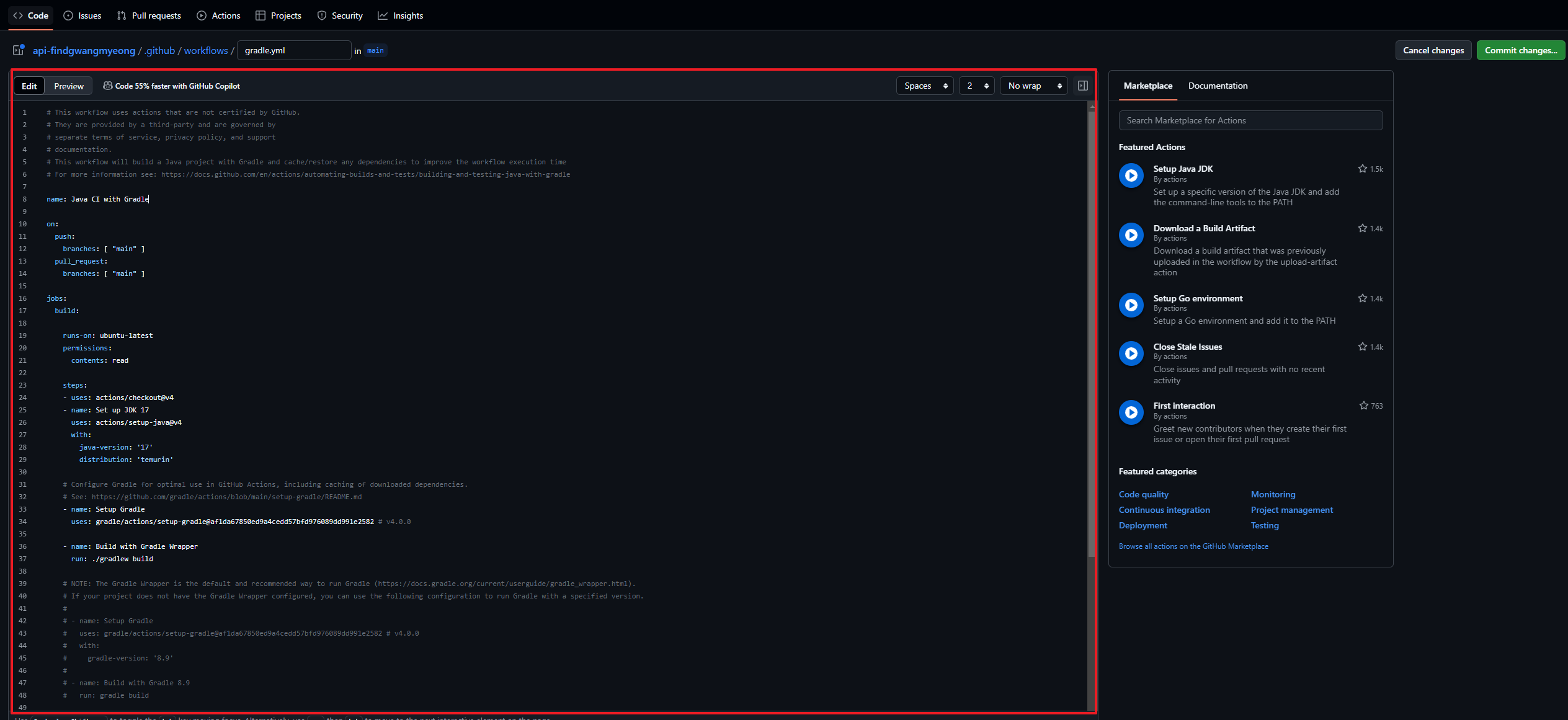This screenshot has height=720, width=1568.
Task: Switch editor to Preview mode
Action: coord(68,86)
